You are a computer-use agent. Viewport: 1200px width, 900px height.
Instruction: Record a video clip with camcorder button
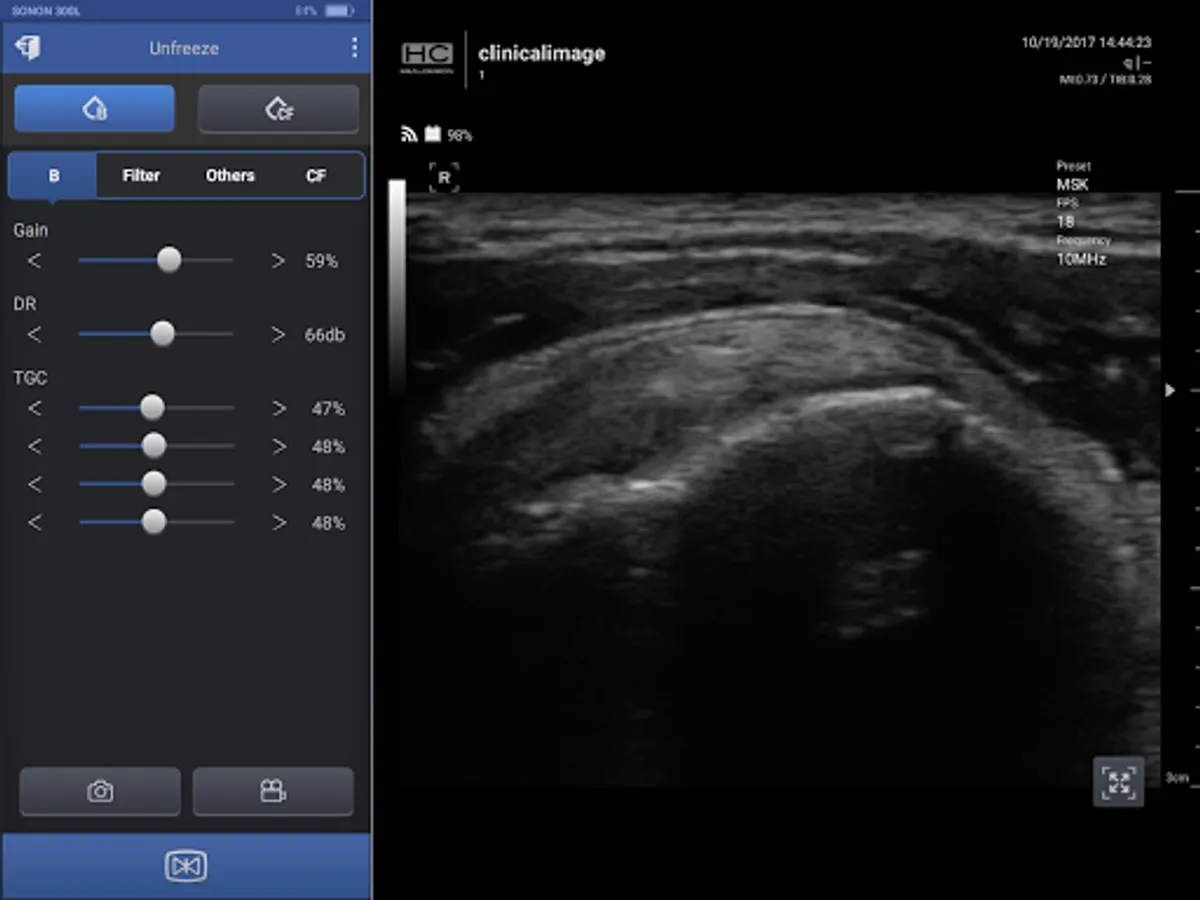tap(273, 792)
